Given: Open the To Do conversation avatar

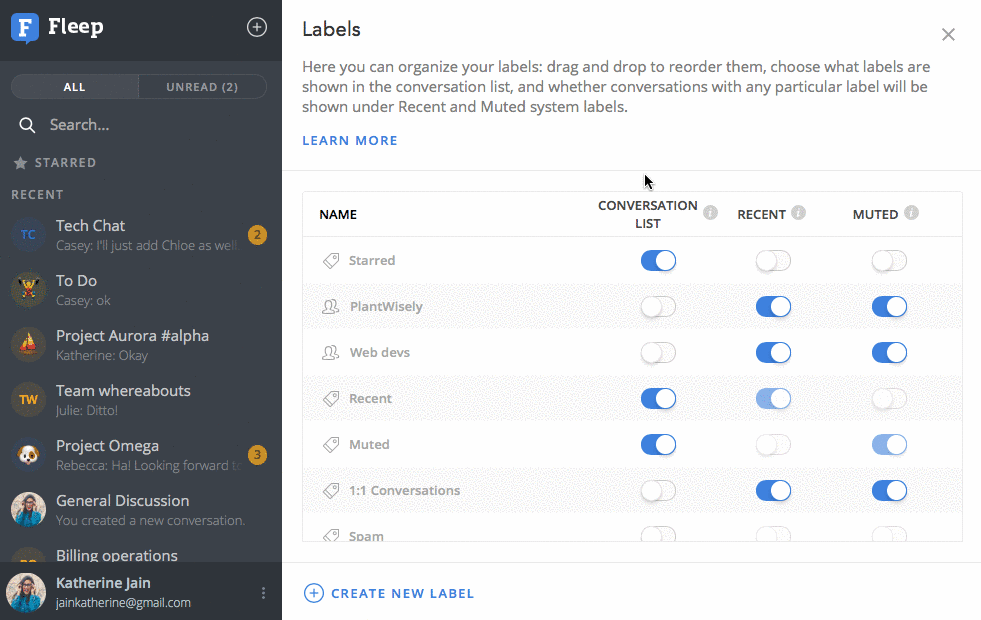Looking at the screenshot, I should point(28,290).
